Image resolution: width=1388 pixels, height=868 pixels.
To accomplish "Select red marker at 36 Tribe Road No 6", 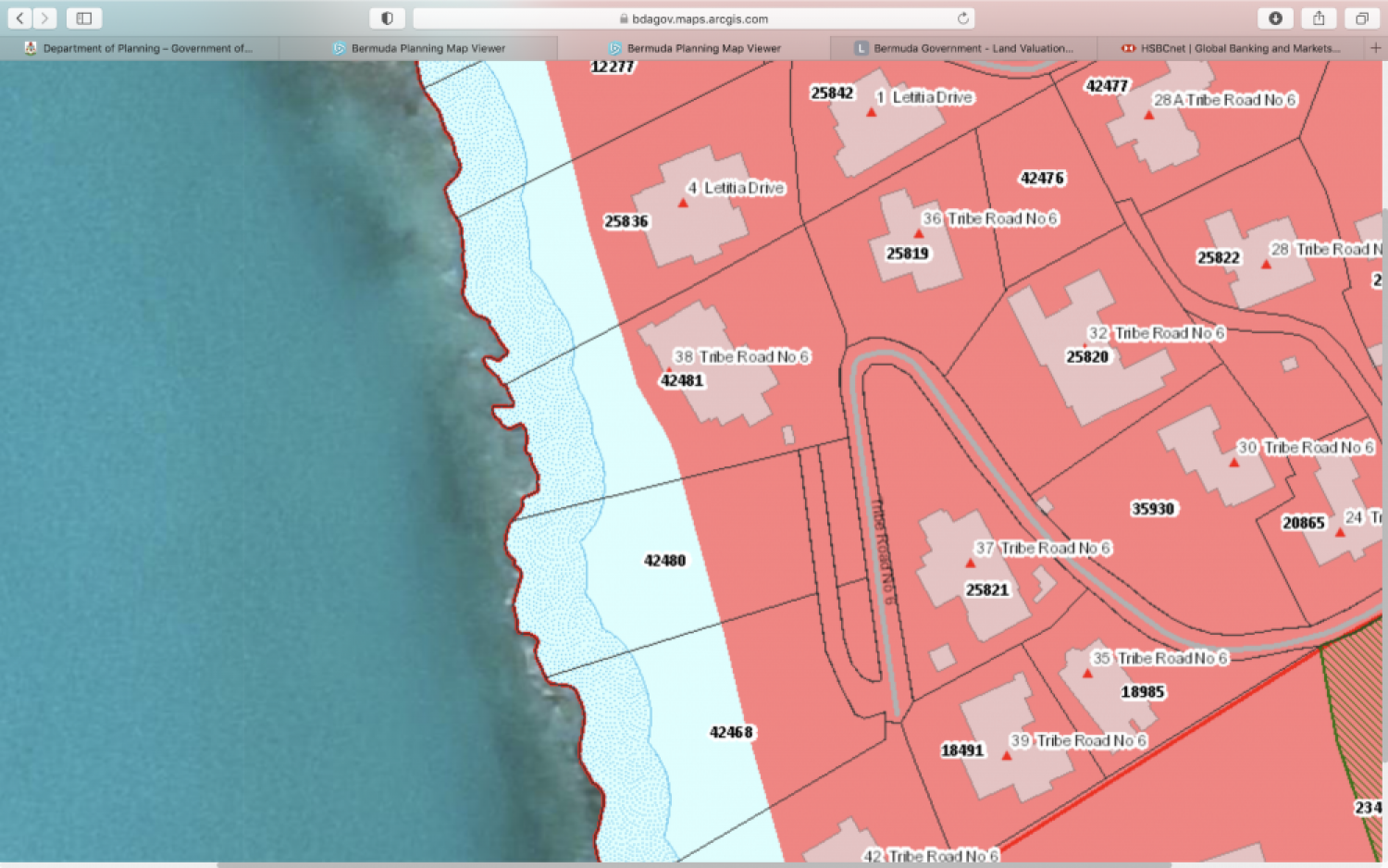I will 919,233.
